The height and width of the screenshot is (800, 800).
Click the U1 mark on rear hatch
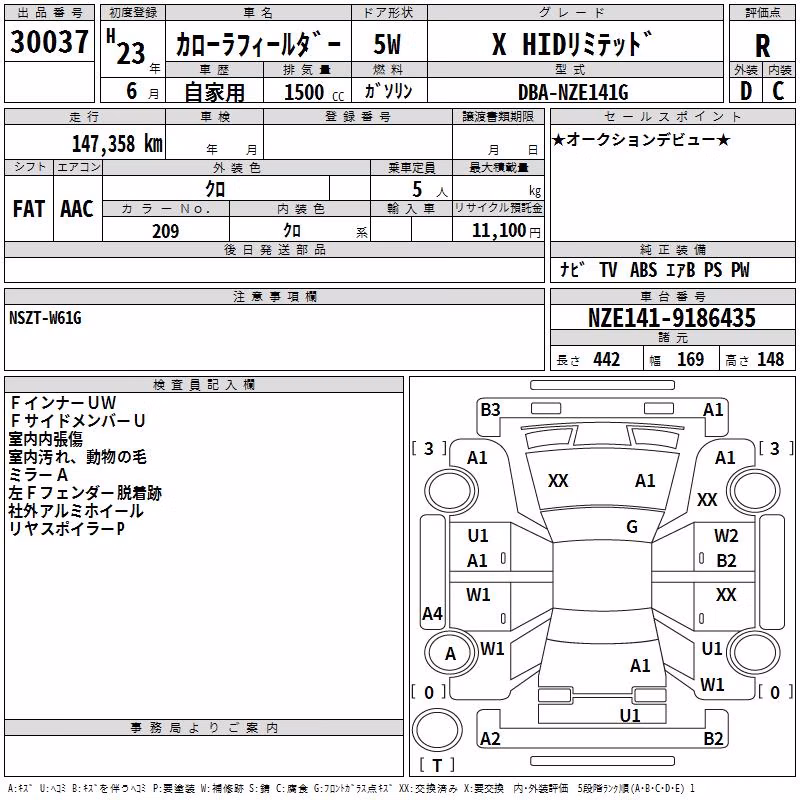[630, 716]
